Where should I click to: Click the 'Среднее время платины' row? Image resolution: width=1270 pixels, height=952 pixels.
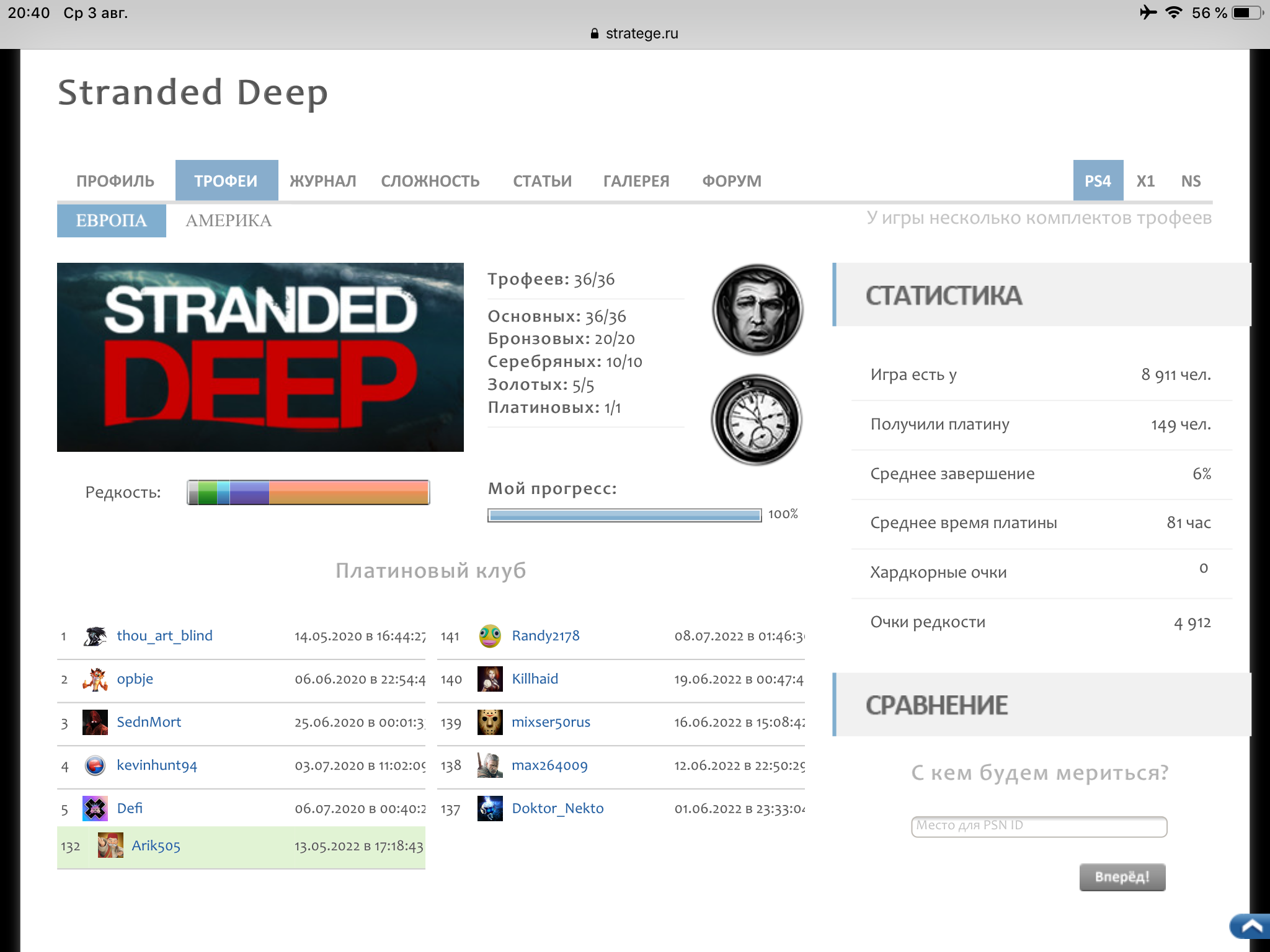(x=1041, y=523)
